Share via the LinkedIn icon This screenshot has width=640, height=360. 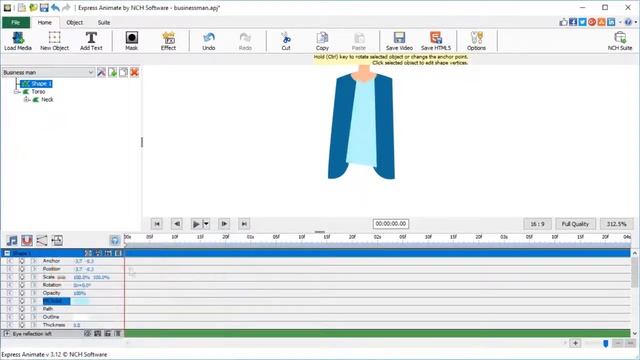[x=611, y=22]
